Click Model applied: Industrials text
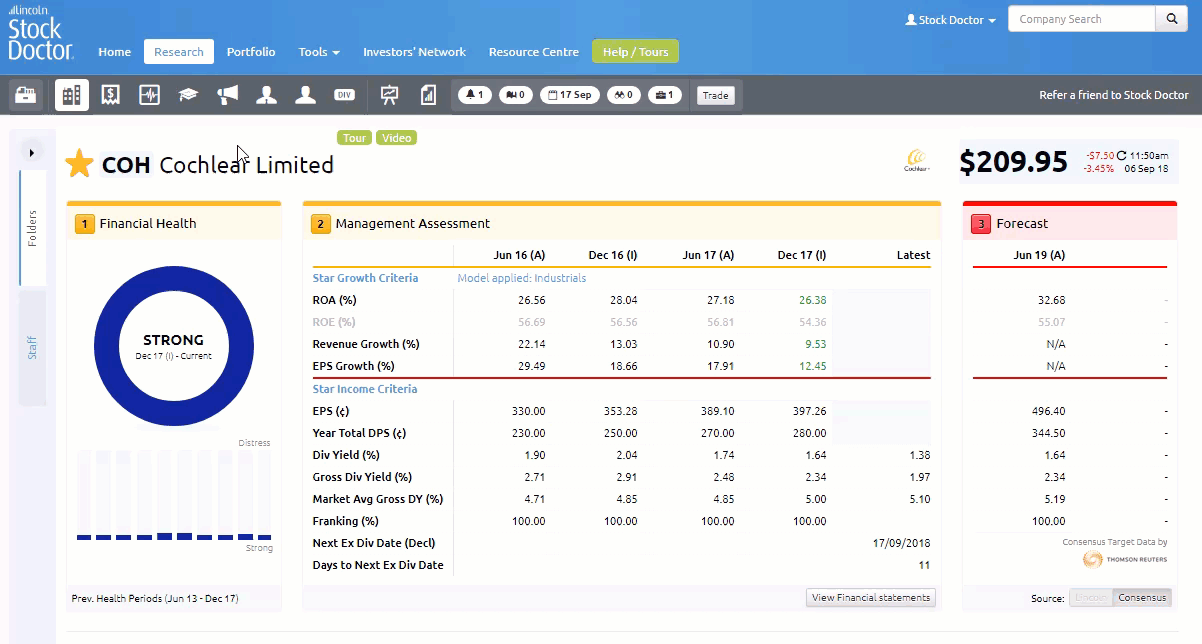1202x644 pixels. [x=521, y=278]
